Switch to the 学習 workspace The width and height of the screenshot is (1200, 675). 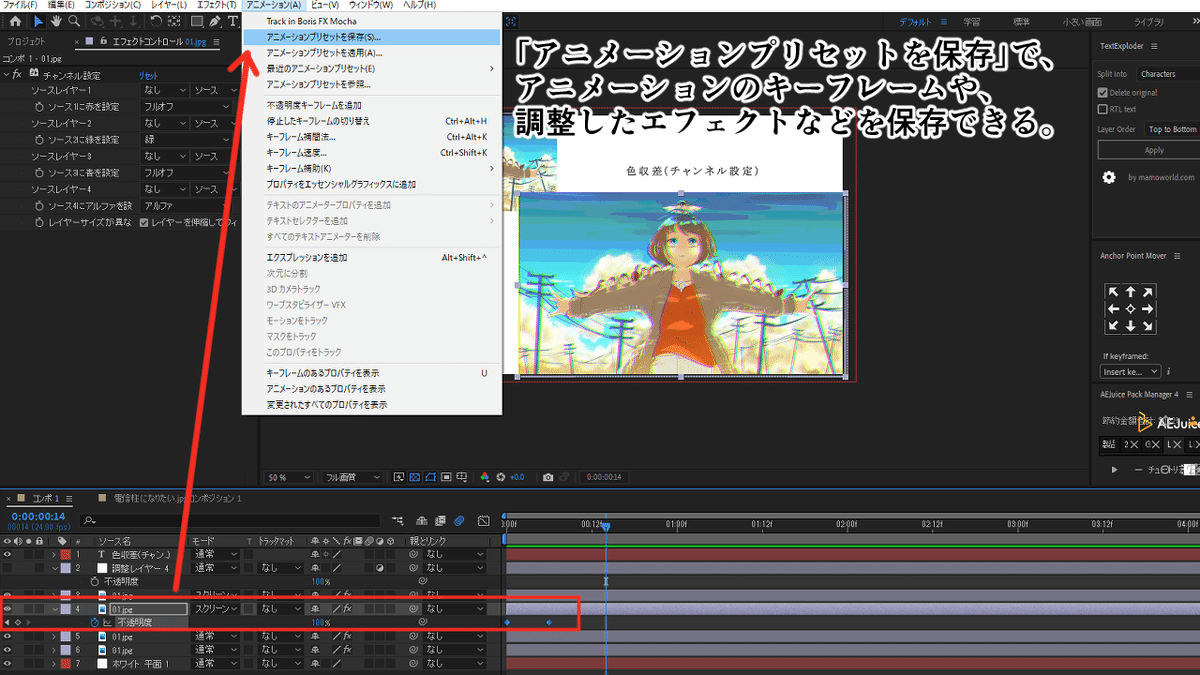972,21
